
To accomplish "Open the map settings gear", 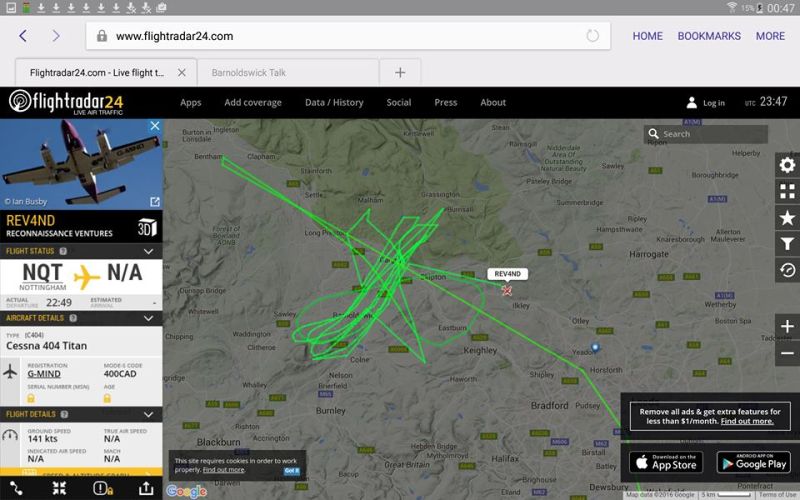I will click(787, 165).
